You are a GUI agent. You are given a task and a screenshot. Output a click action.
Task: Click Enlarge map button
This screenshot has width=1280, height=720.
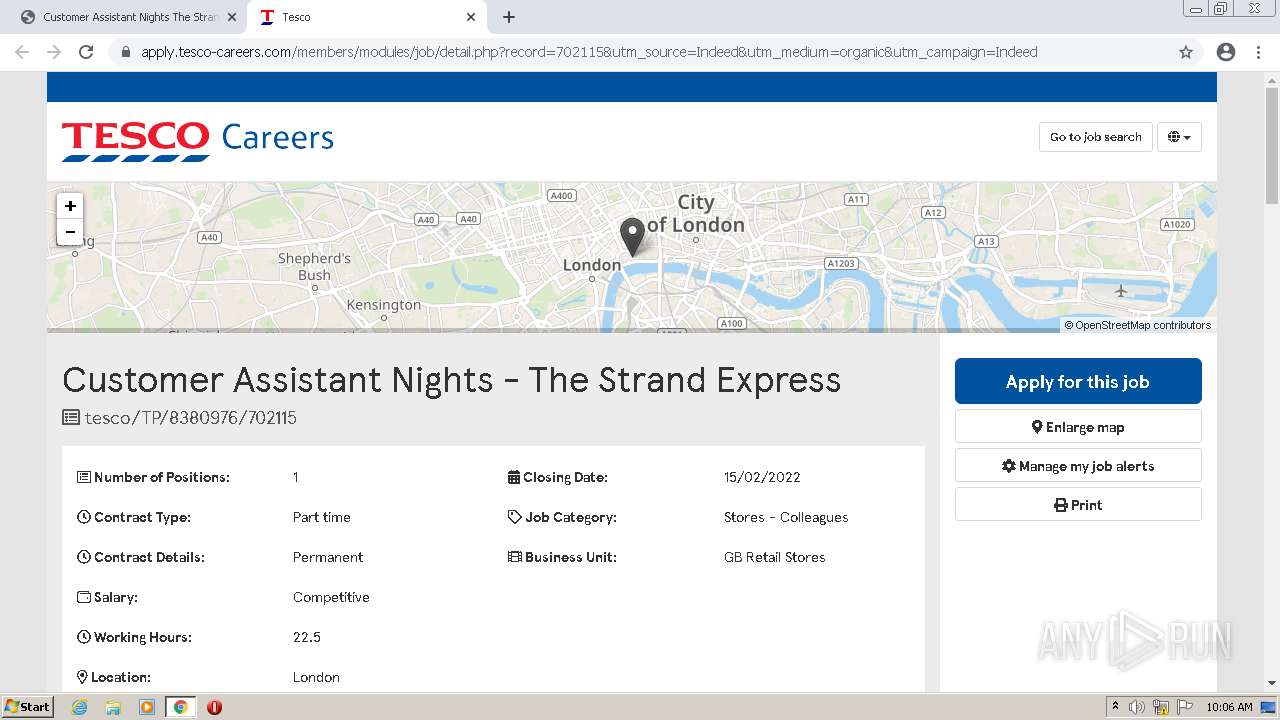pos(1078,427)
